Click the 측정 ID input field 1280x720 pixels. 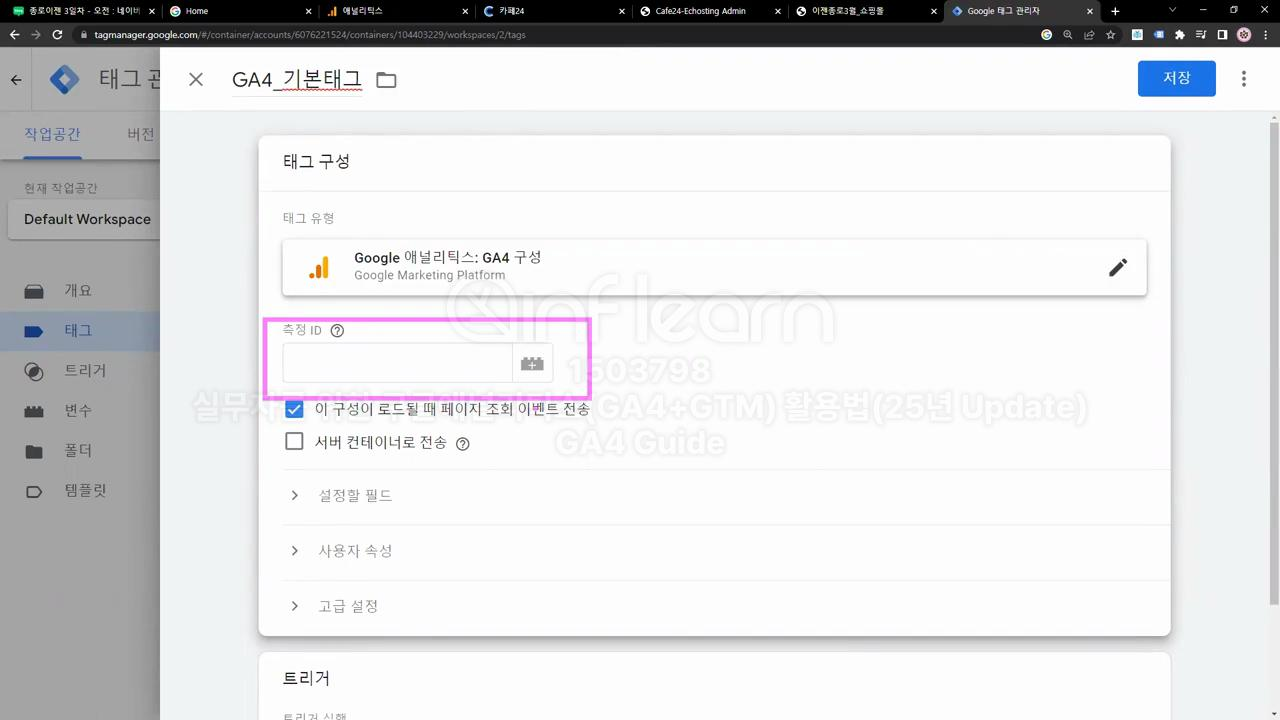398,364
